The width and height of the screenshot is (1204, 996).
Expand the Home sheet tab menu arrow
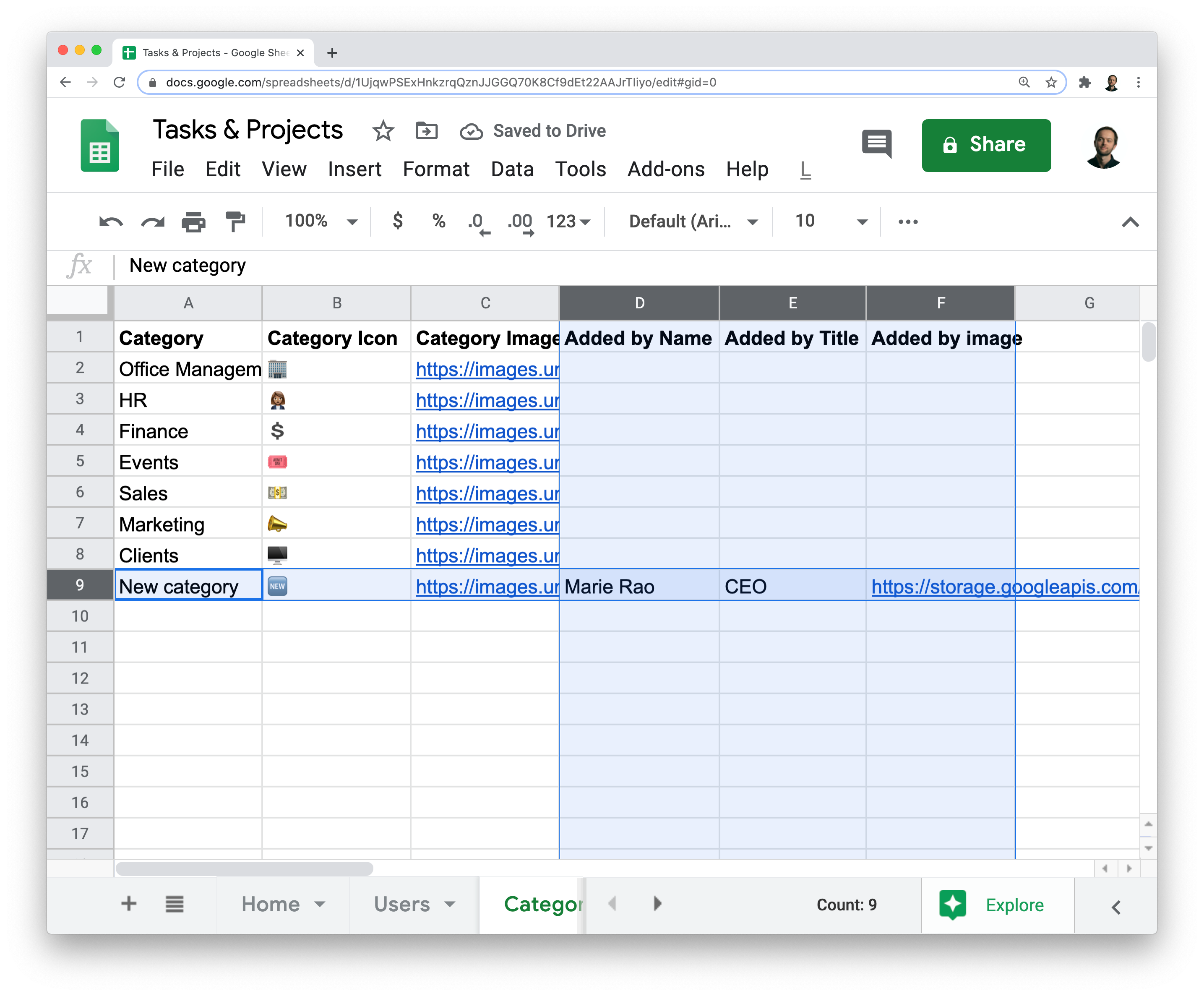320,904
